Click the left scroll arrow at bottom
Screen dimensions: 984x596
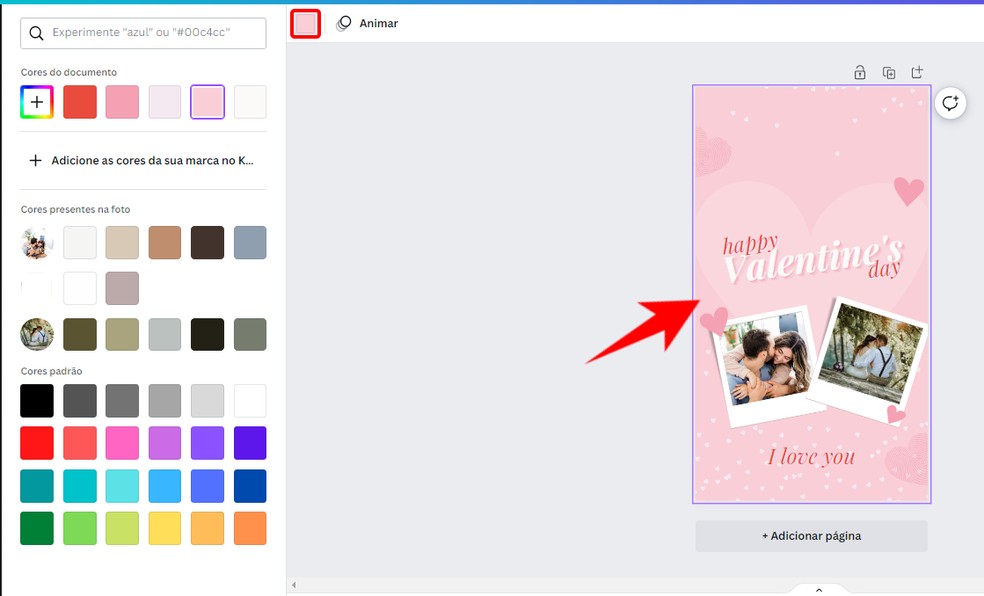[x=294, y=585]
